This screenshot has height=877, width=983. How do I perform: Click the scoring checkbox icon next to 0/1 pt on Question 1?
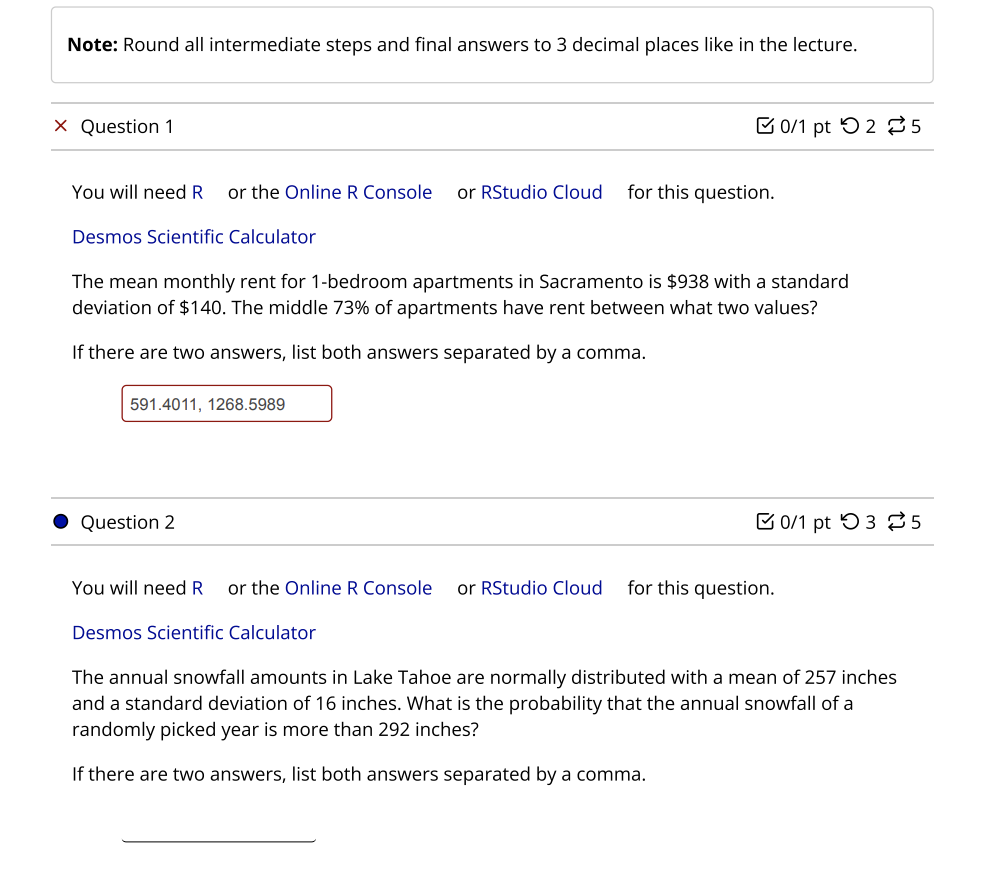(x=766, y=126)
